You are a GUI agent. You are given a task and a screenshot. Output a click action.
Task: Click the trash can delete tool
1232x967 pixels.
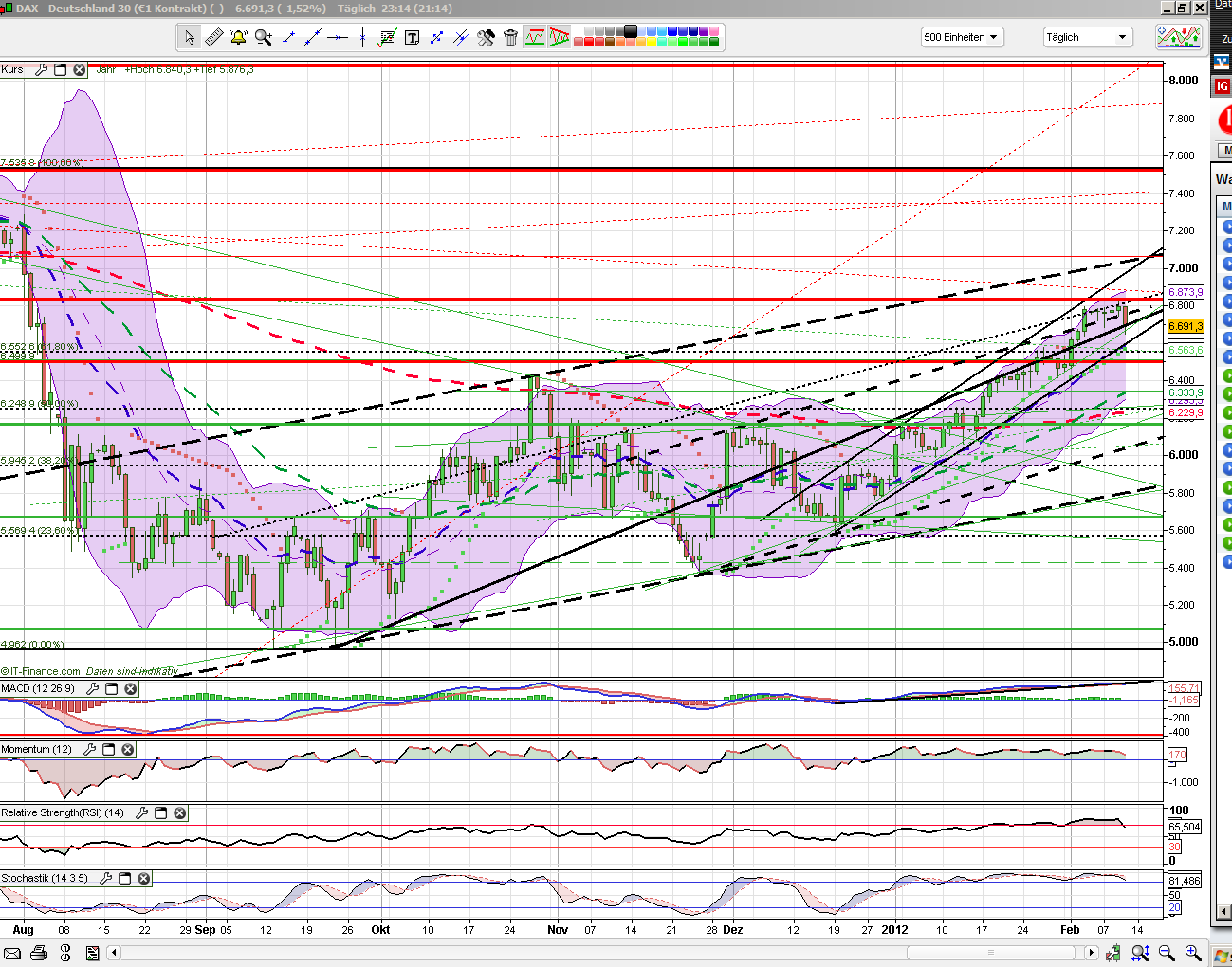[x=510, y=37]
